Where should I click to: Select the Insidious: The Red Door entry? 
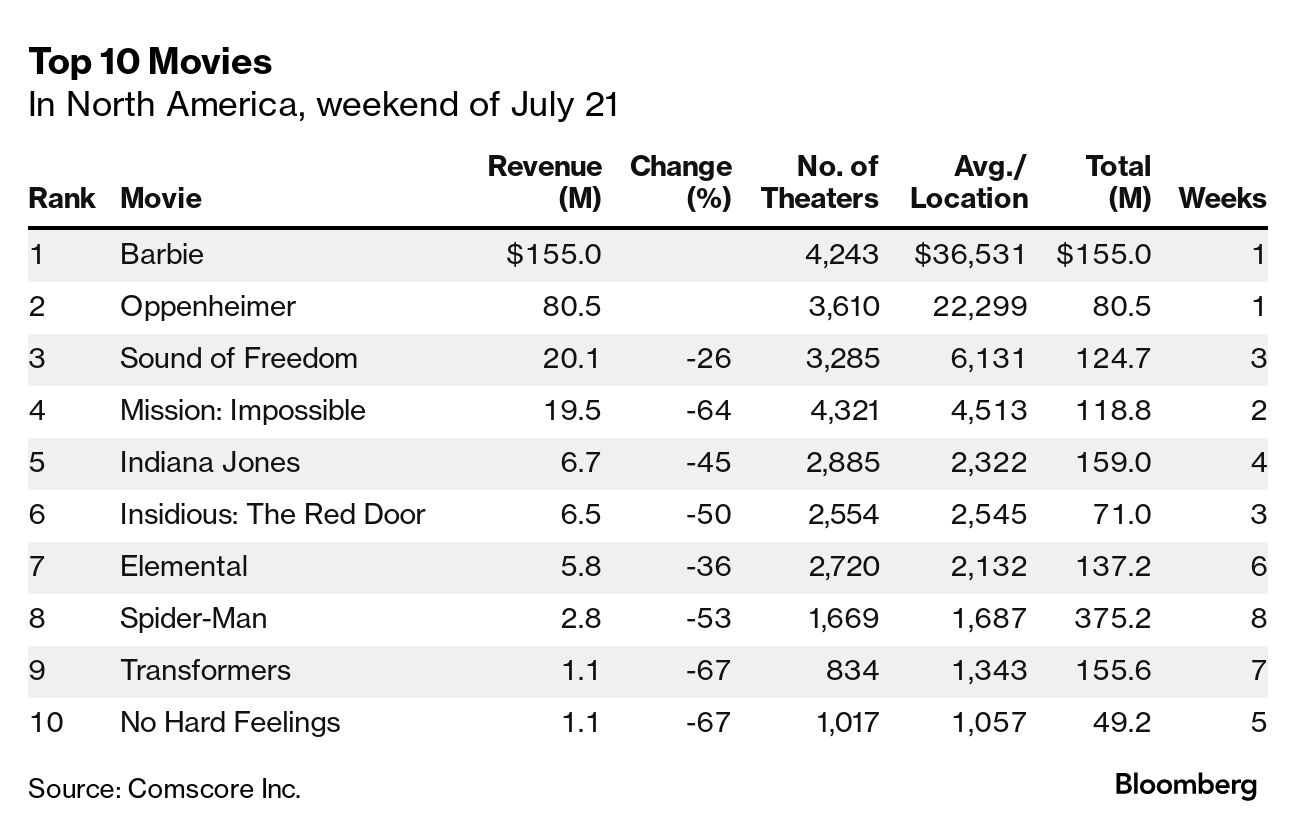pyautogui.click(x=272, y=514)
